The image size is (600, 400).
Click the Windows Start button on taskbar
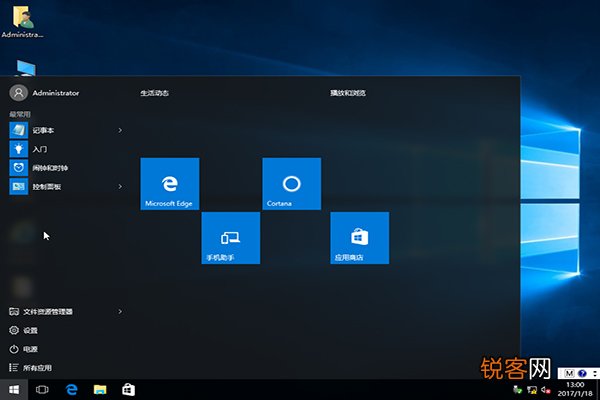tap(15, 388)
